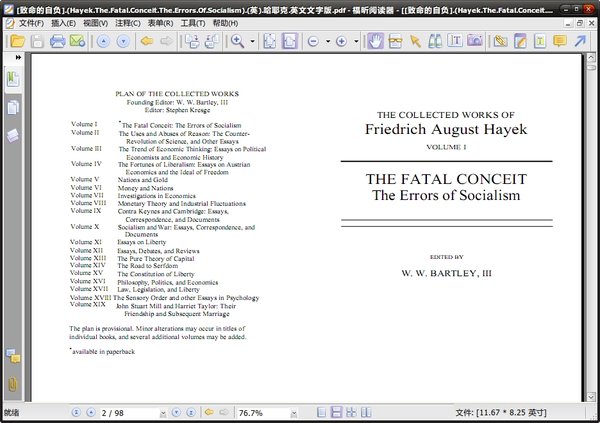Go to next page using down-arrow toolbar icon
600x423 pixels.
(123, 41)
